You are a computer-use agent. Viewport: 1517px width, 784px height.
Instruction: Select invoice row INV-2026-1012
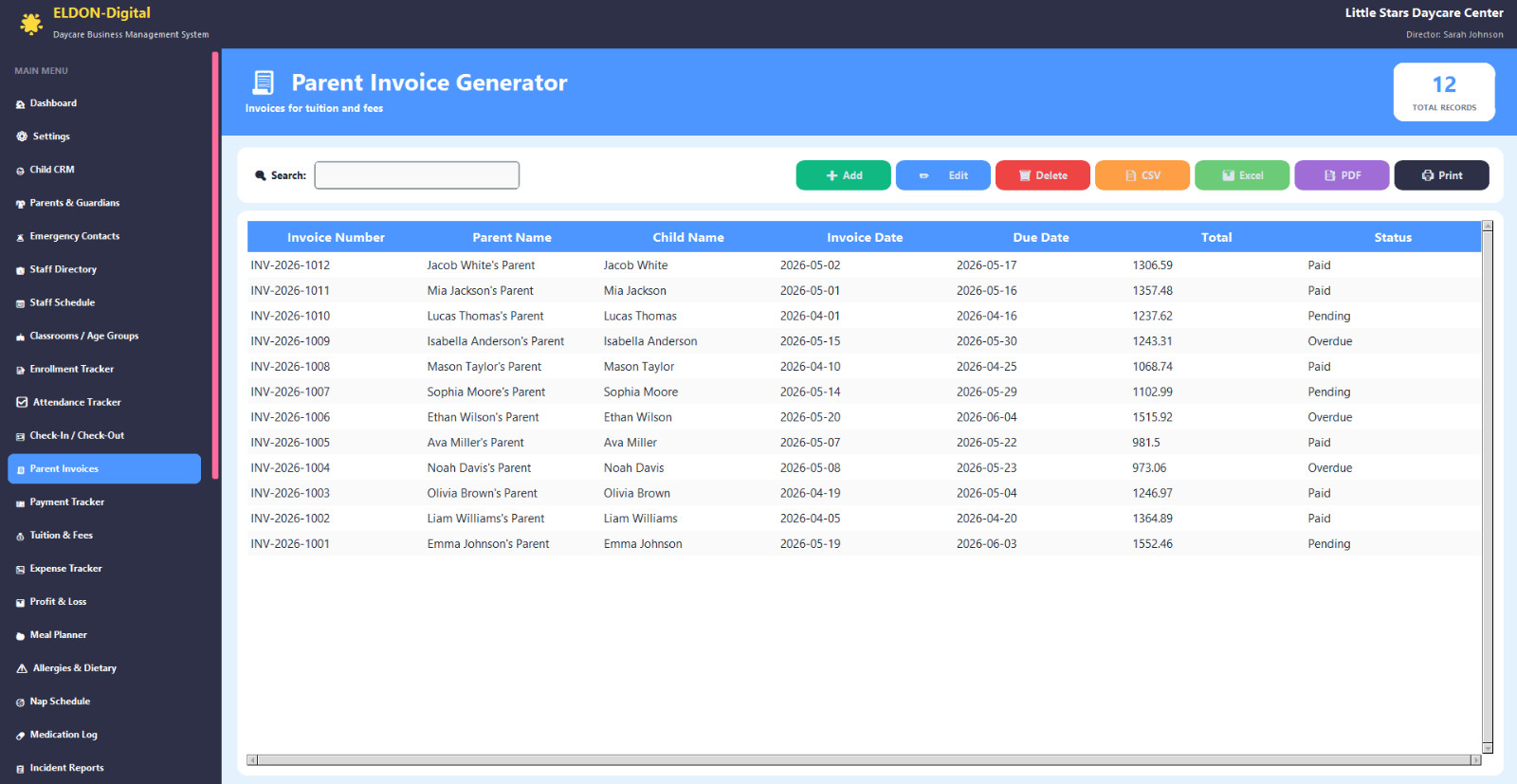click(864, 265)
